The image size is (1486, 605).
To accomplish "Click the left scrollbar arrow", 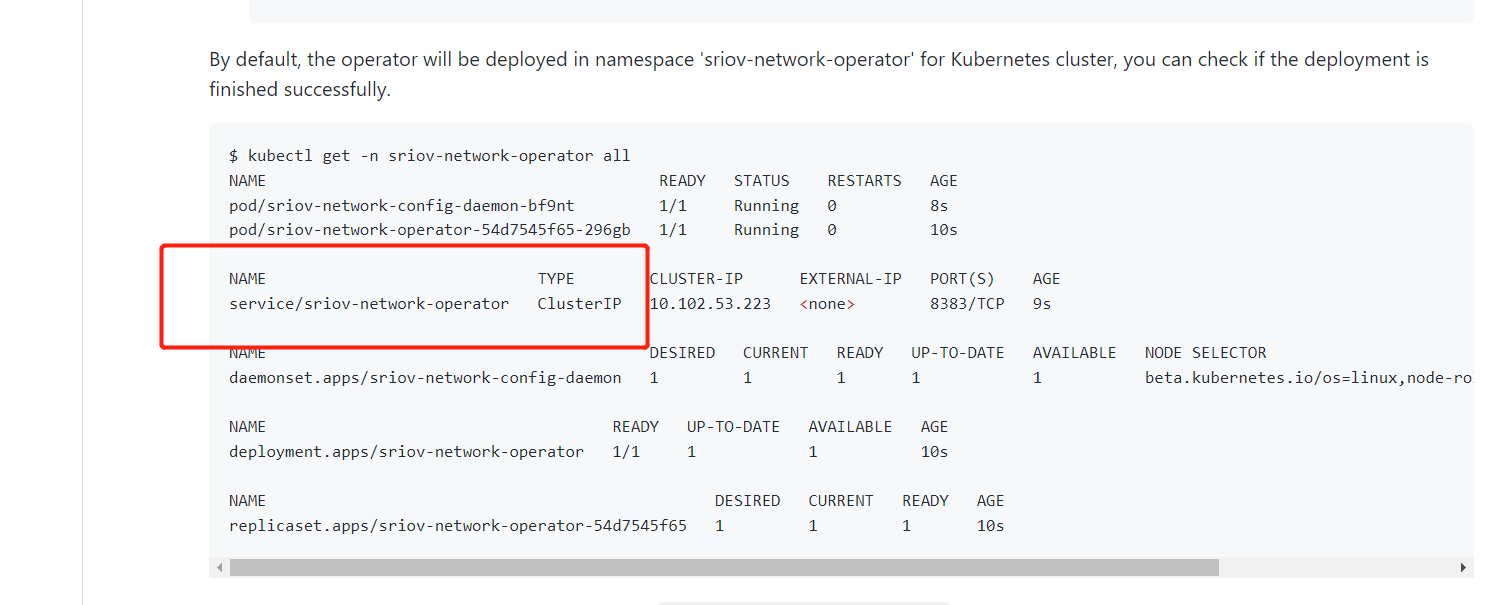I will pyautogui.click(x=219, y=567).
